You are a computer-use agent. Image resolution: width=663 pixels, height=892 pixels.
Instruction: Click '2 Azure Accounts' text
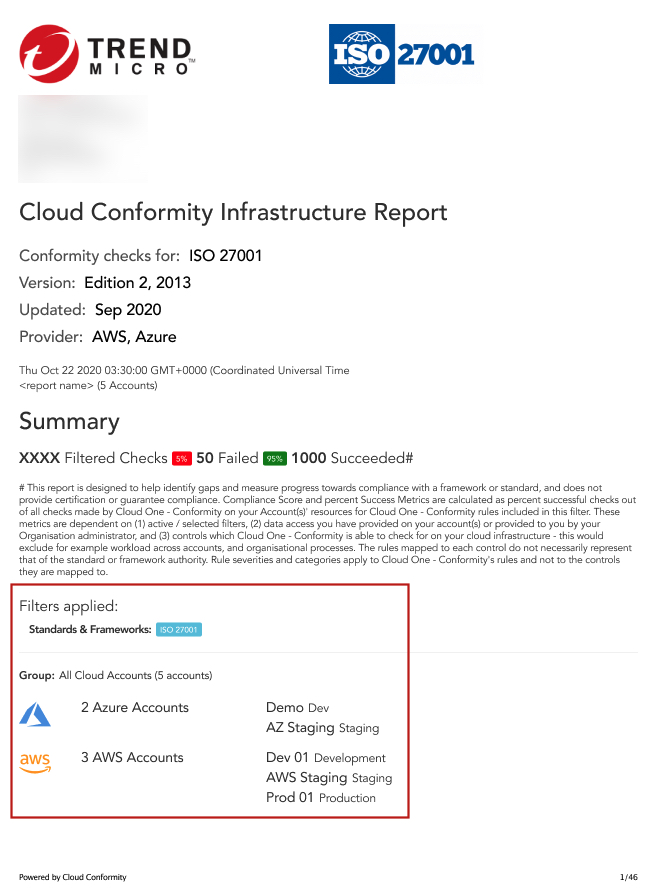(135, 707)
